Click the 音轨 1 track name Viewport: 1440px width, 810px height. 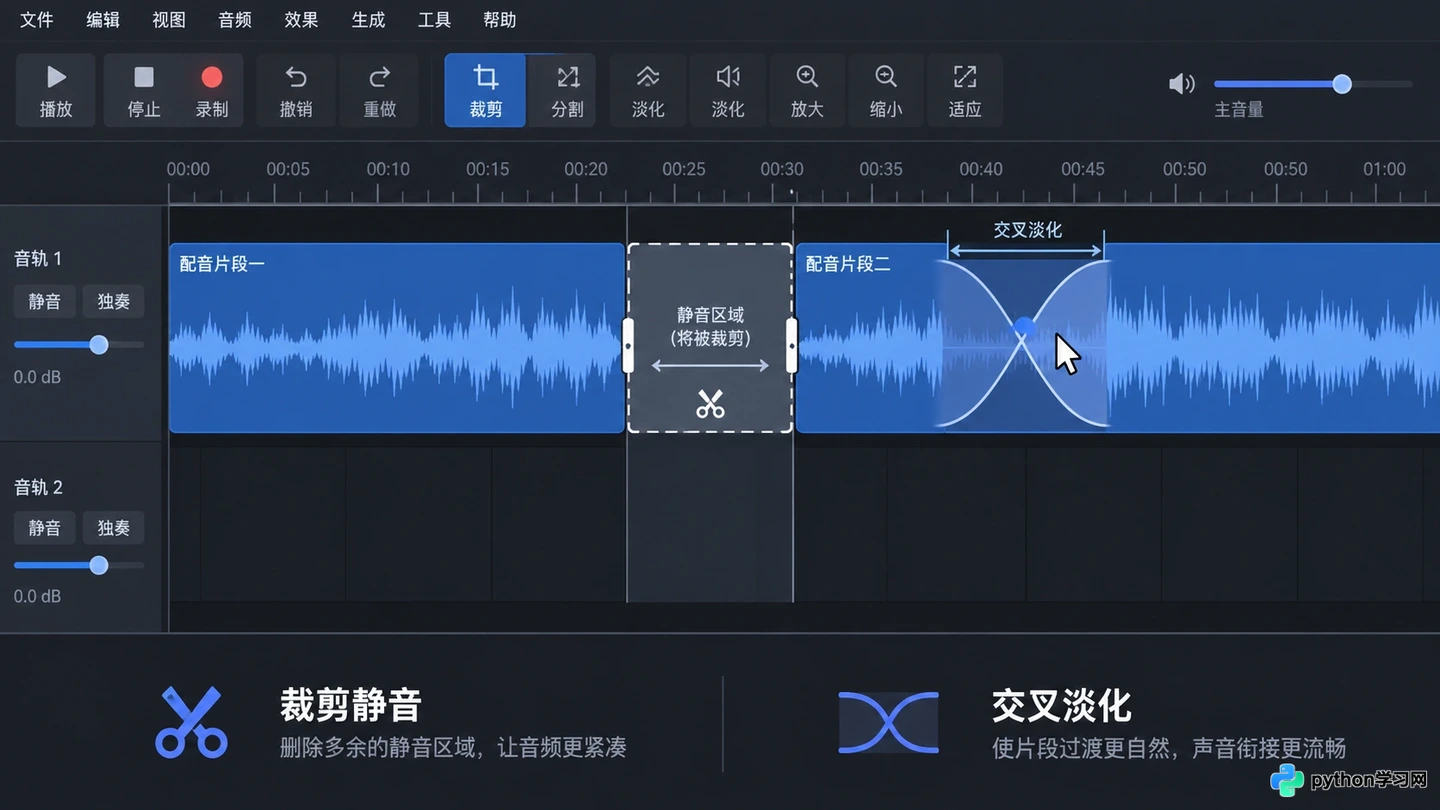tap(38, 259)
